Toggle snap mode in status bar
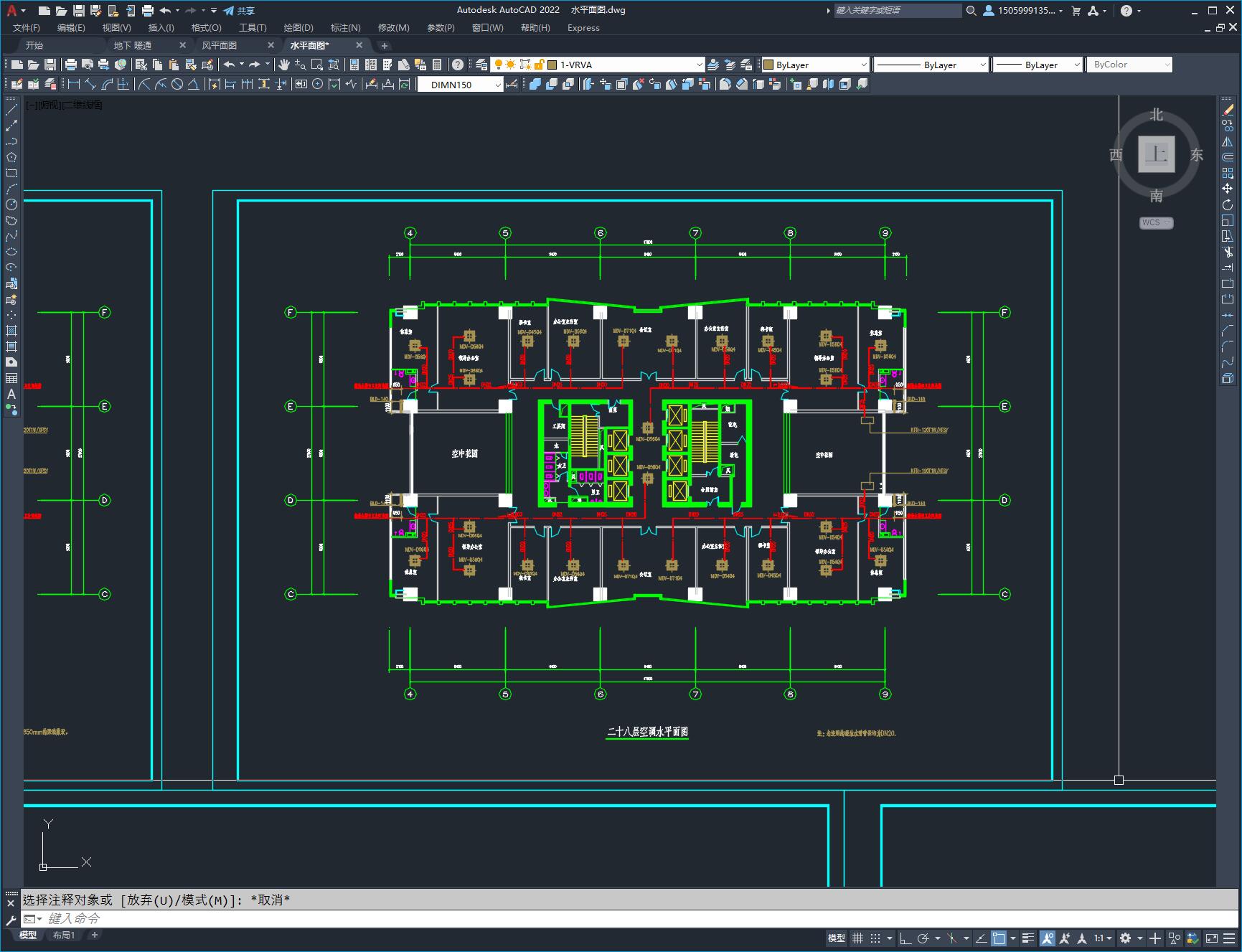1242x952 pixels. click(x=875, y=938)
